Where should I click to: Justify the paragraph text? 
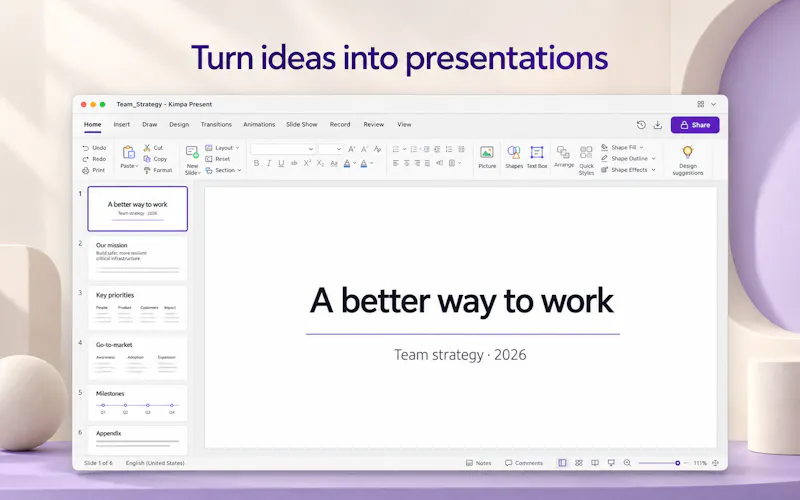pyautogui.click(x=427, y=163)
